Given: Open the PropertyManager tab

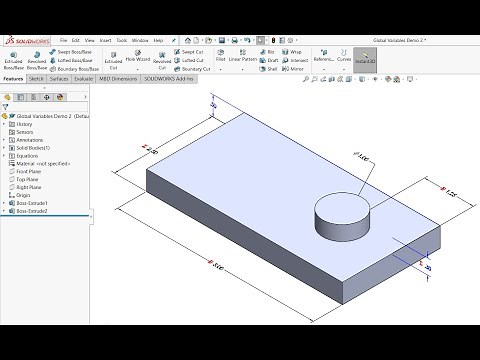Looking at the screenshot, I should point(21,97).
